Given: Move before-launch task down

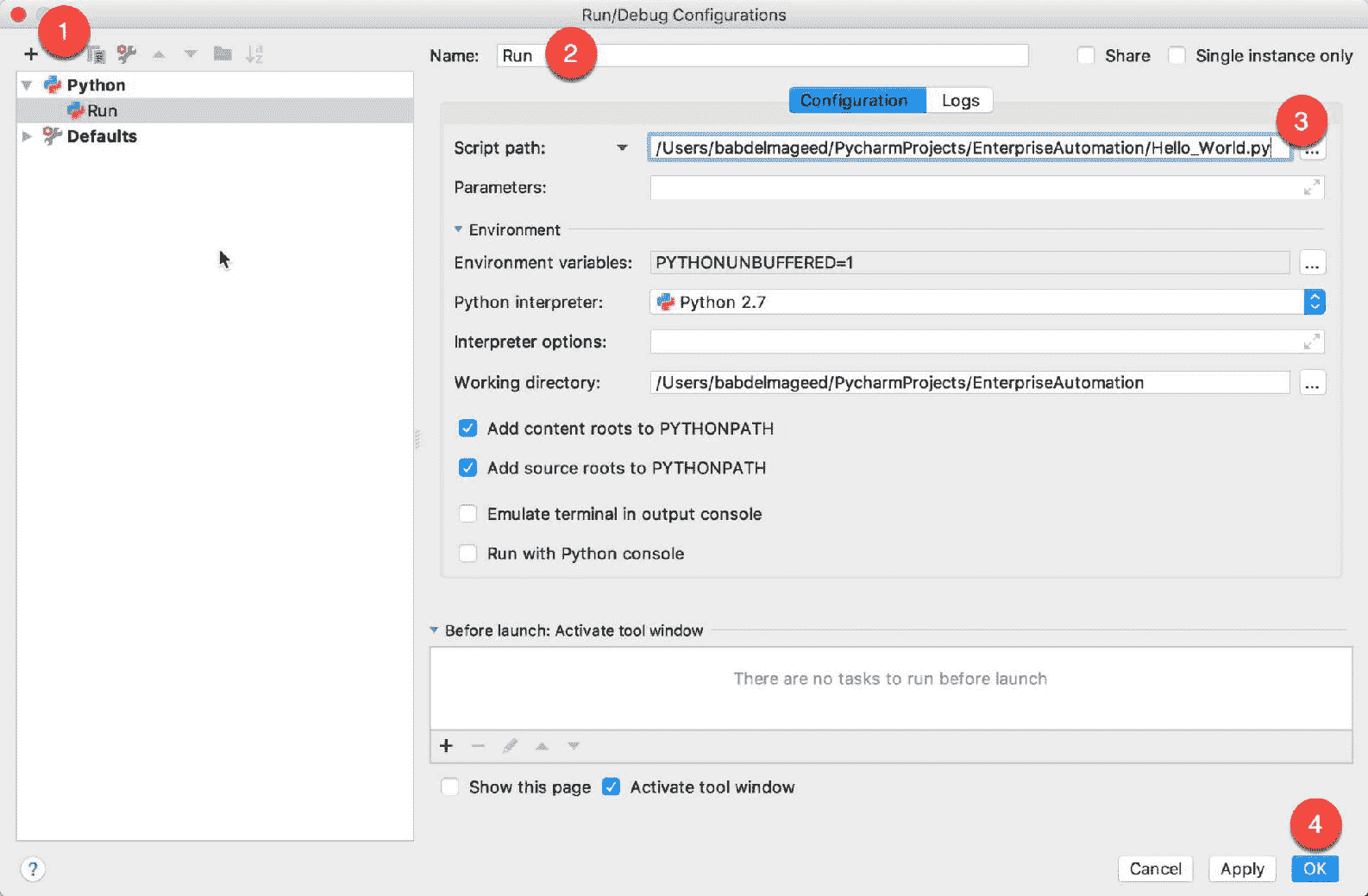Looking at the screenshot, I should [574, 746].
